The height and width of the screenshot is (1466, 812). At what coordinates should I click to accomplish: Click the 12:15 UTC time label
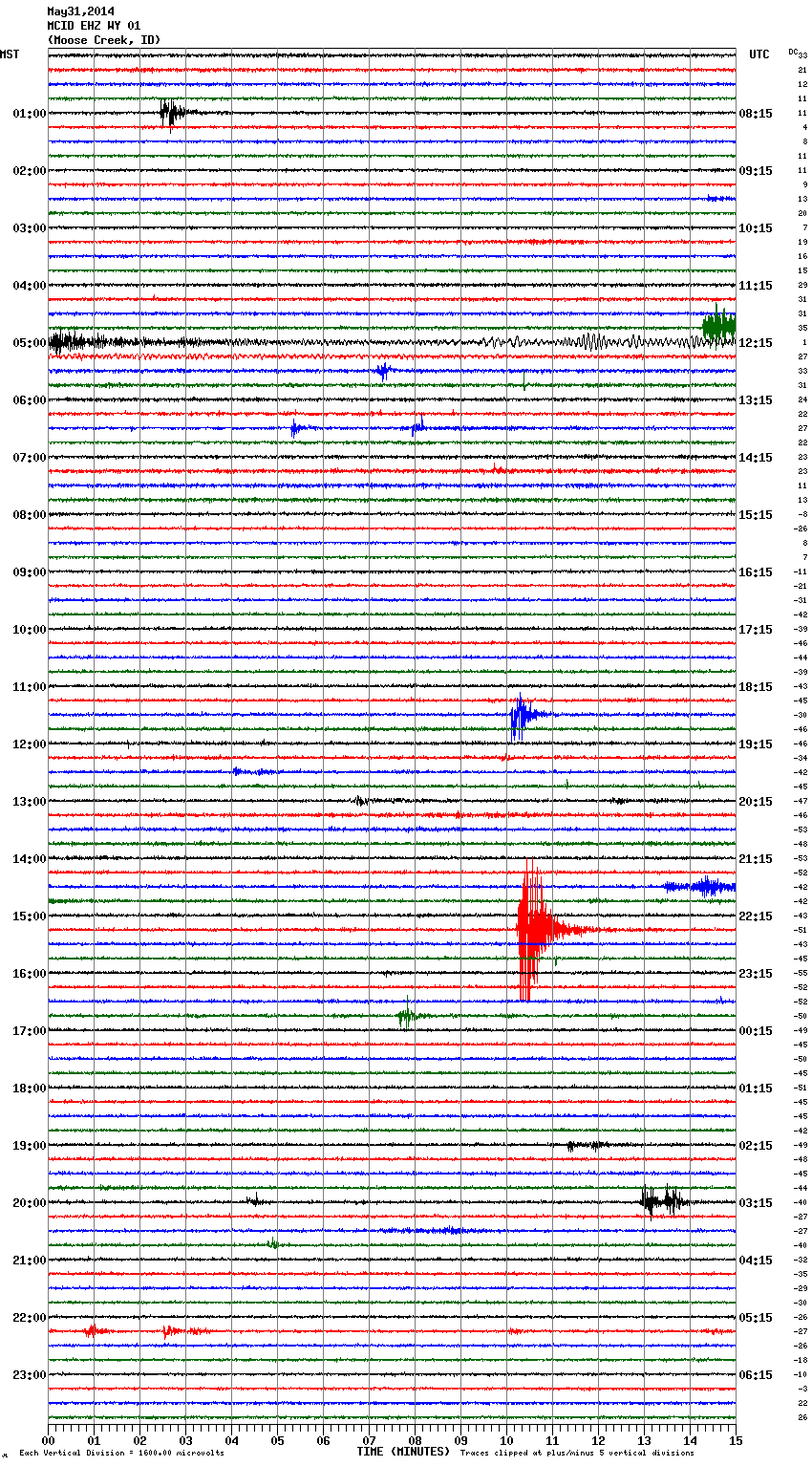(x=756, y=343)
